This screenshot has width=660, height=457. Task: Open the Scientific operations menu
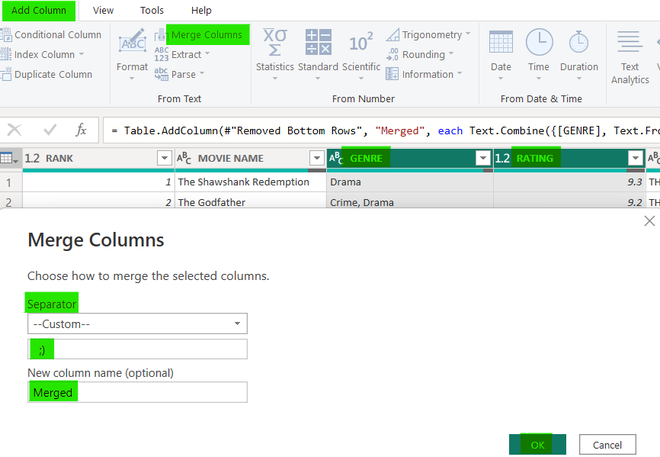(x=361, y=55)
